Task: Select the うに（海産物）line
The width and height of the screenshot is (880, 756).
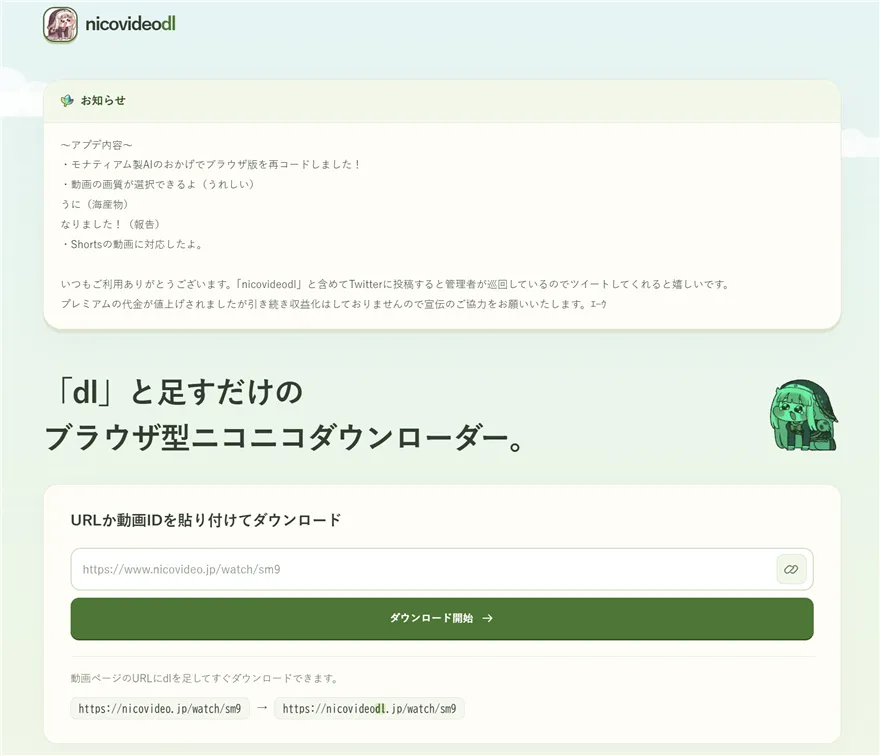Action: pos(95,204)
